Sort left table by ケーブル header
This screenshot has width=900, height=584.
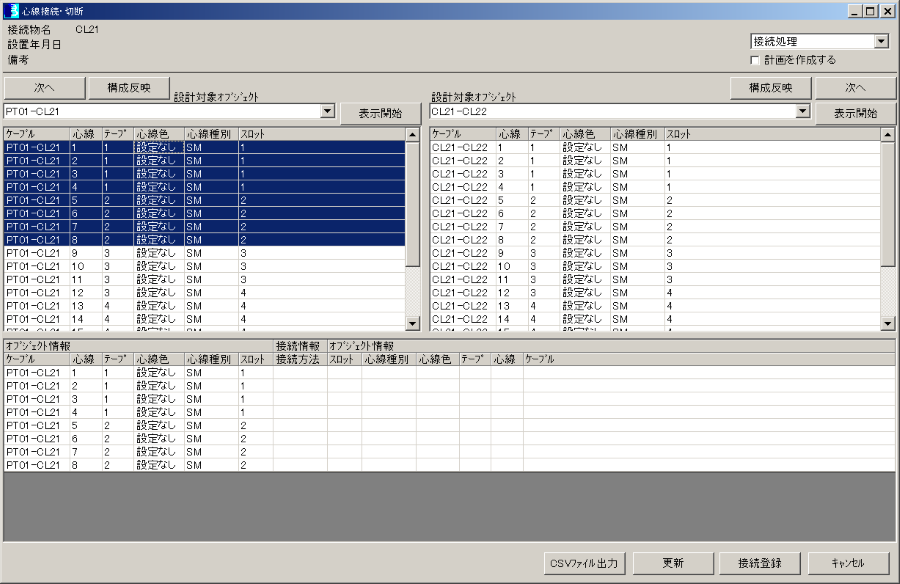coord(37,134)
